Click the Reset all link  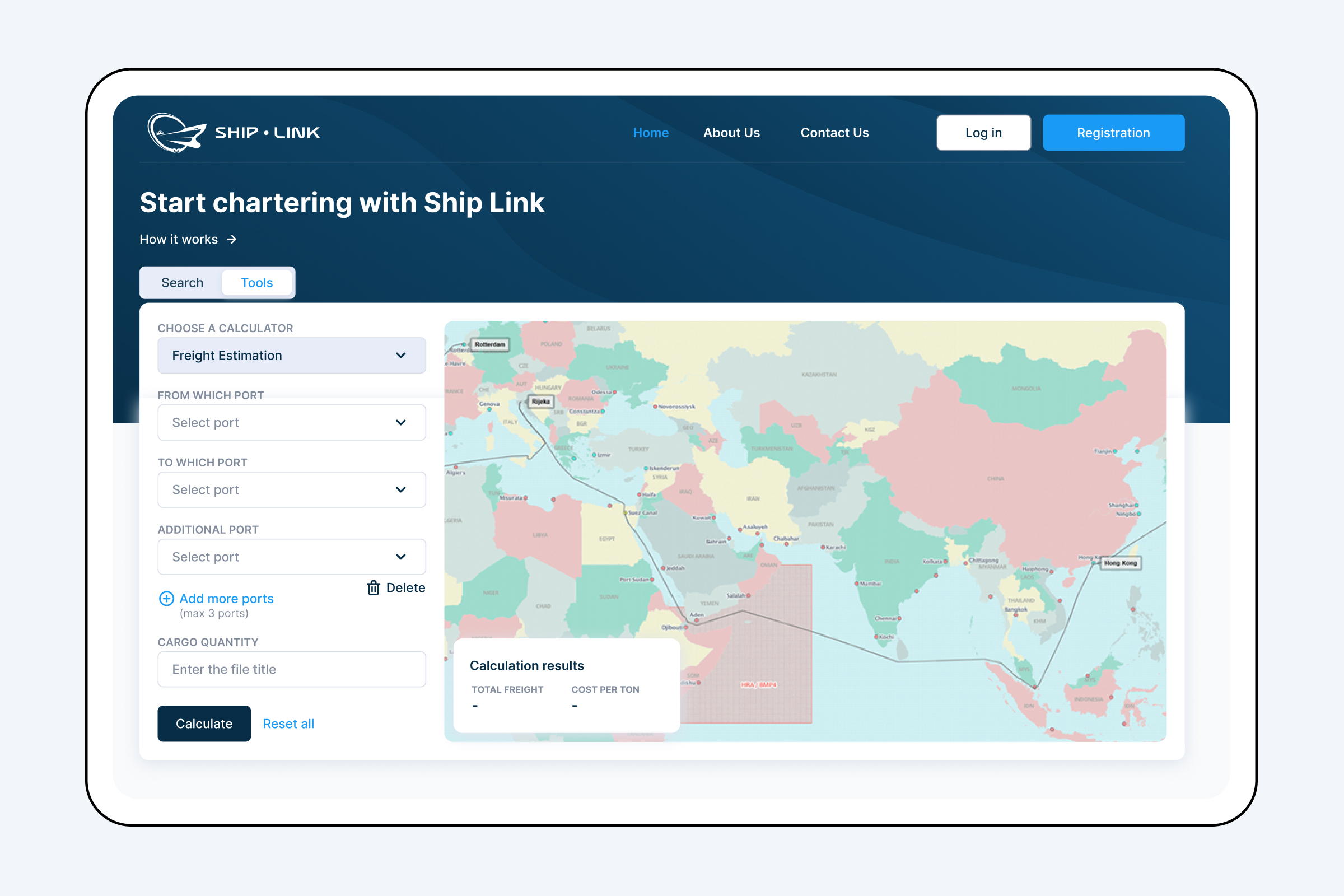coord(288,724)
